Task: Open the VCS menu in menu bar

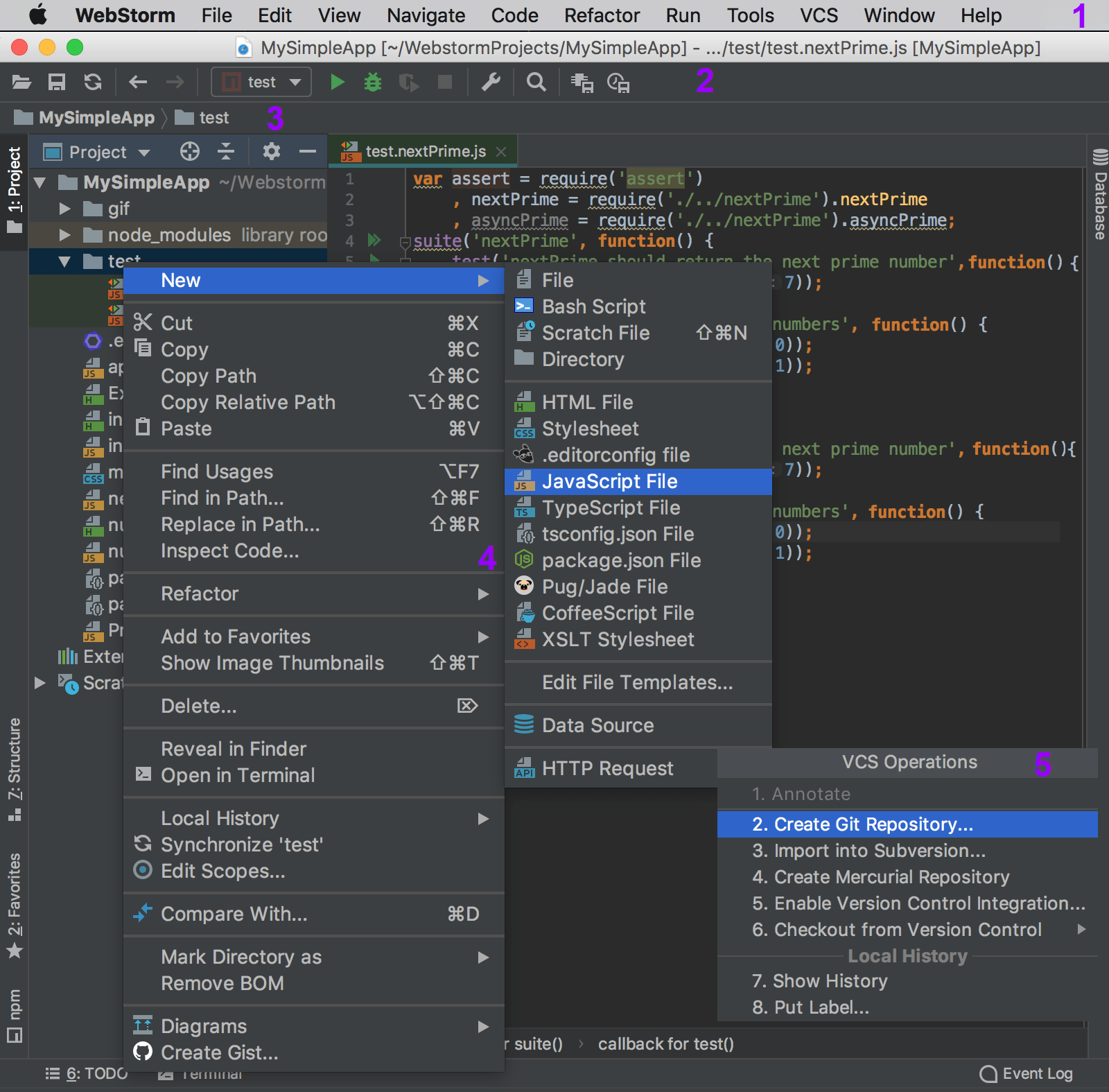Action: click(819, 15)
